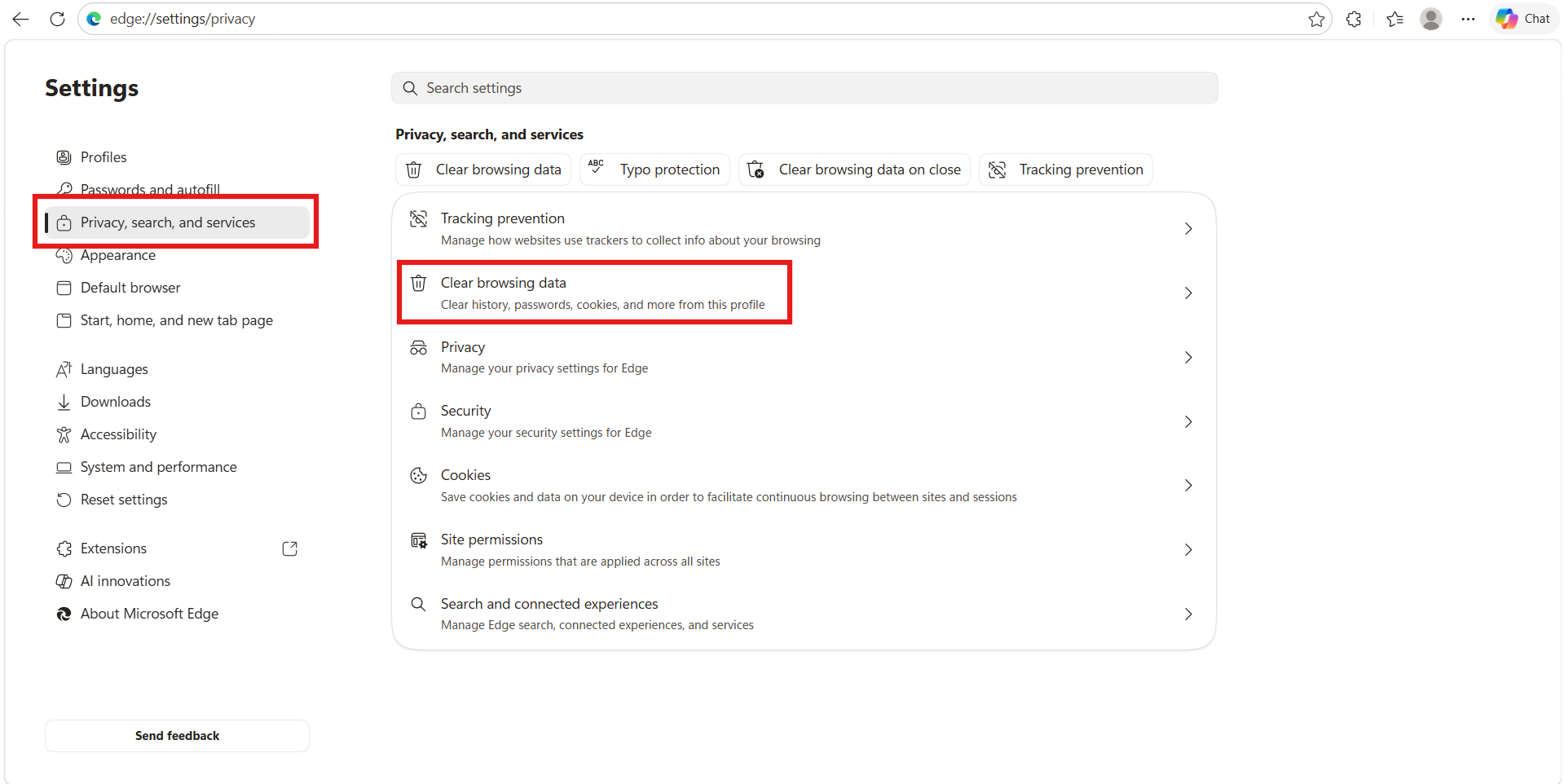Open Passwords and autofill in the sidebar
Image resolution: width=1564 pixels, height=784 pixels.
[x=177, y=190]
